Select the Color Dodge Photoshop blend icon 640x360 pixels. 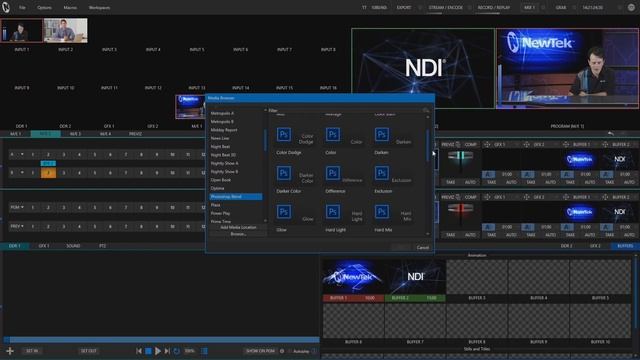click(284, 135)
